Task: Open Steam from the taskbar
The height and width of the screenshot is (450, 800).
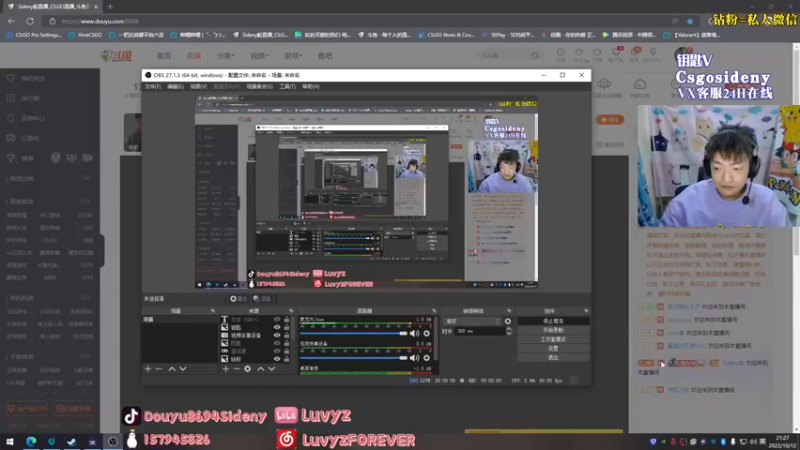Action: (71, 441)
